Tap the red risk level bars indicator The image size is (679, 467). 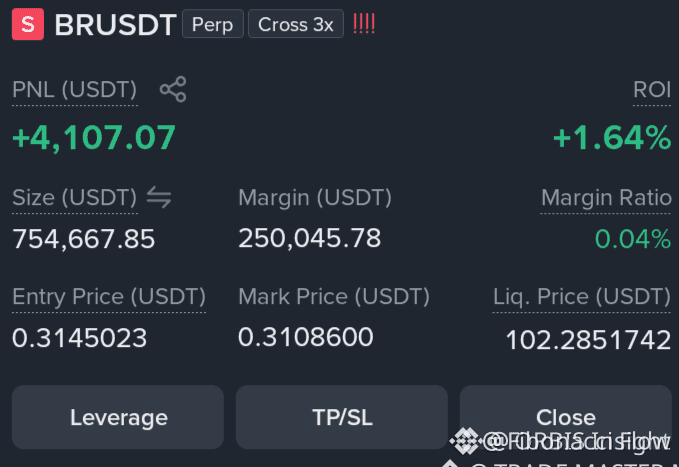364,24
